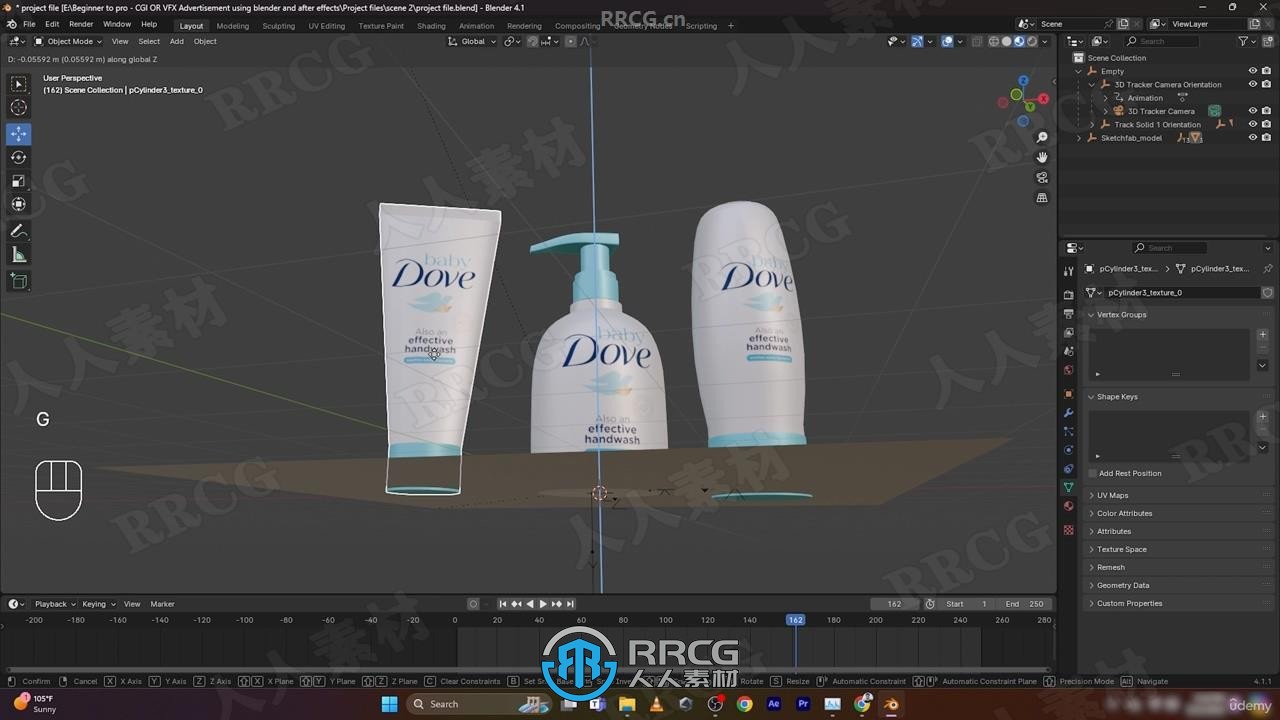Click the viewport zoom magnifier icon
Image resolution: width=1280 pixels, height=720 pixels.
coord(1042,137)
